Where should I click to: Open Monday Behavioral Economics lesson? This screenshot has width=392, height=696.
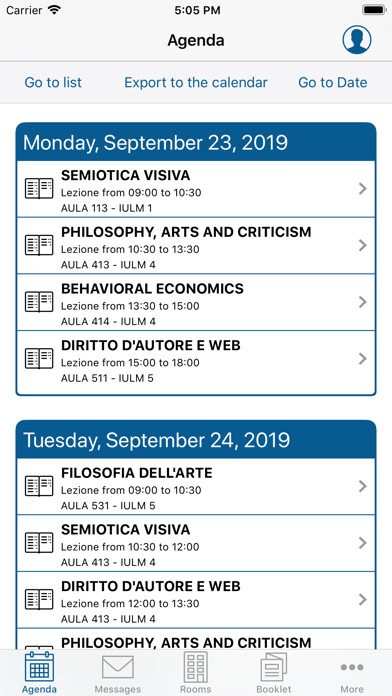(x=196, y=302)
